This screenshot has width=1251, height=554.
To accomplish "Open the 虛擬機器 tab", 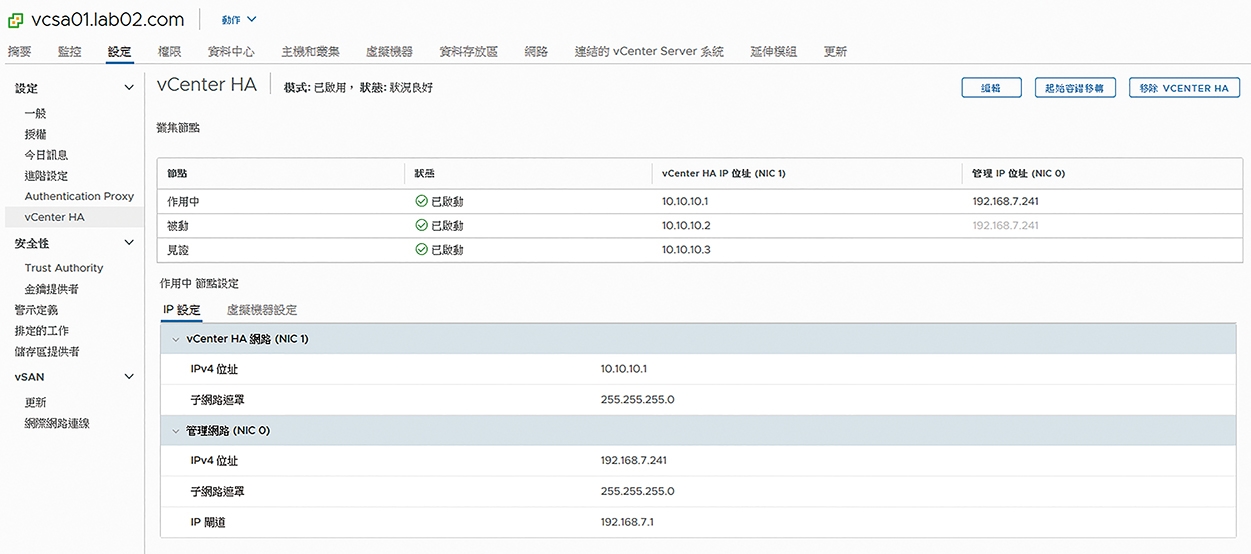I will 389,52.
